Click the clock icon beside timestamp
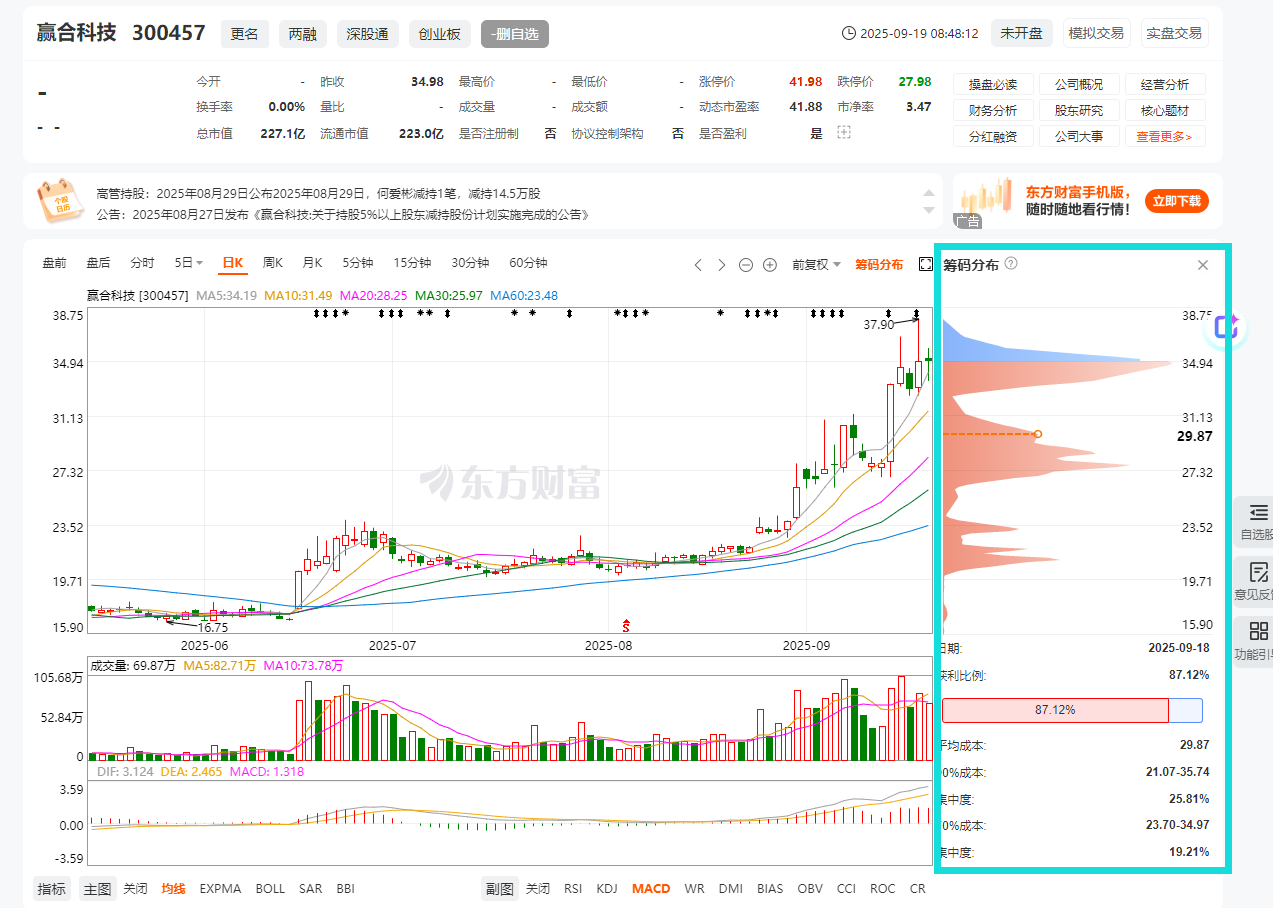 [850, 33]
